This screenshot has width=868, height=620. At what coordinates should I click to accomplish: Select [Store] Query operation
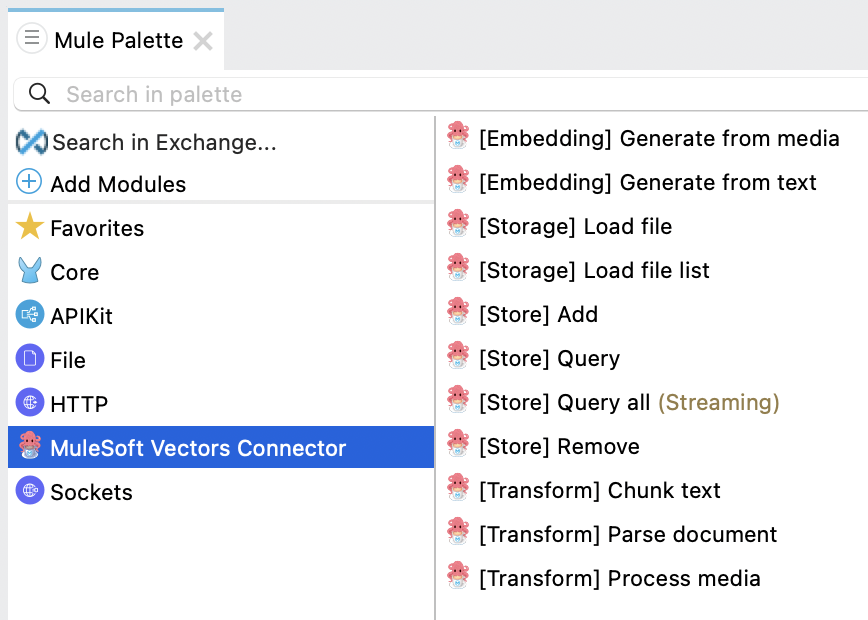[x=549, y=358]
